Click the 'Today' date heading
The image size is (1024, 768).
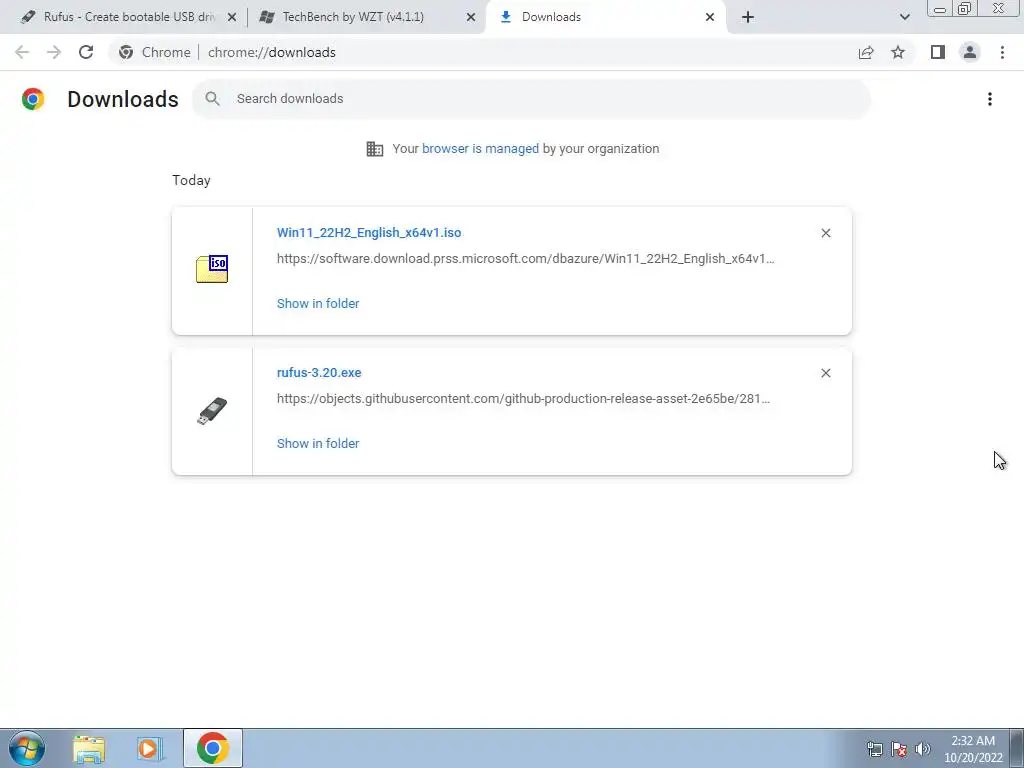coord(191,180)
